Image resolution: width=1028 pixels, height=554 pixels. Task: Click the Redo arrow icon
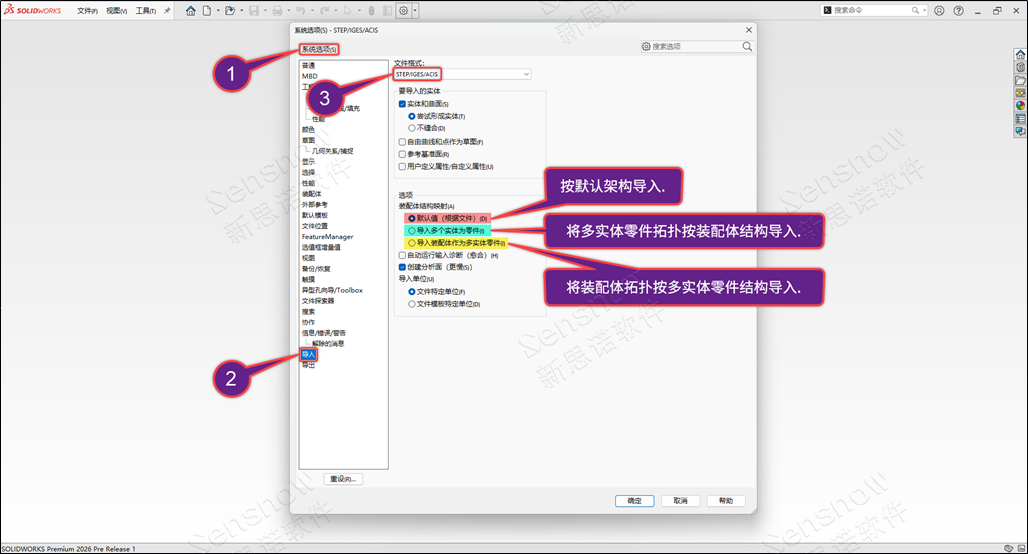(x=324, y=10)
